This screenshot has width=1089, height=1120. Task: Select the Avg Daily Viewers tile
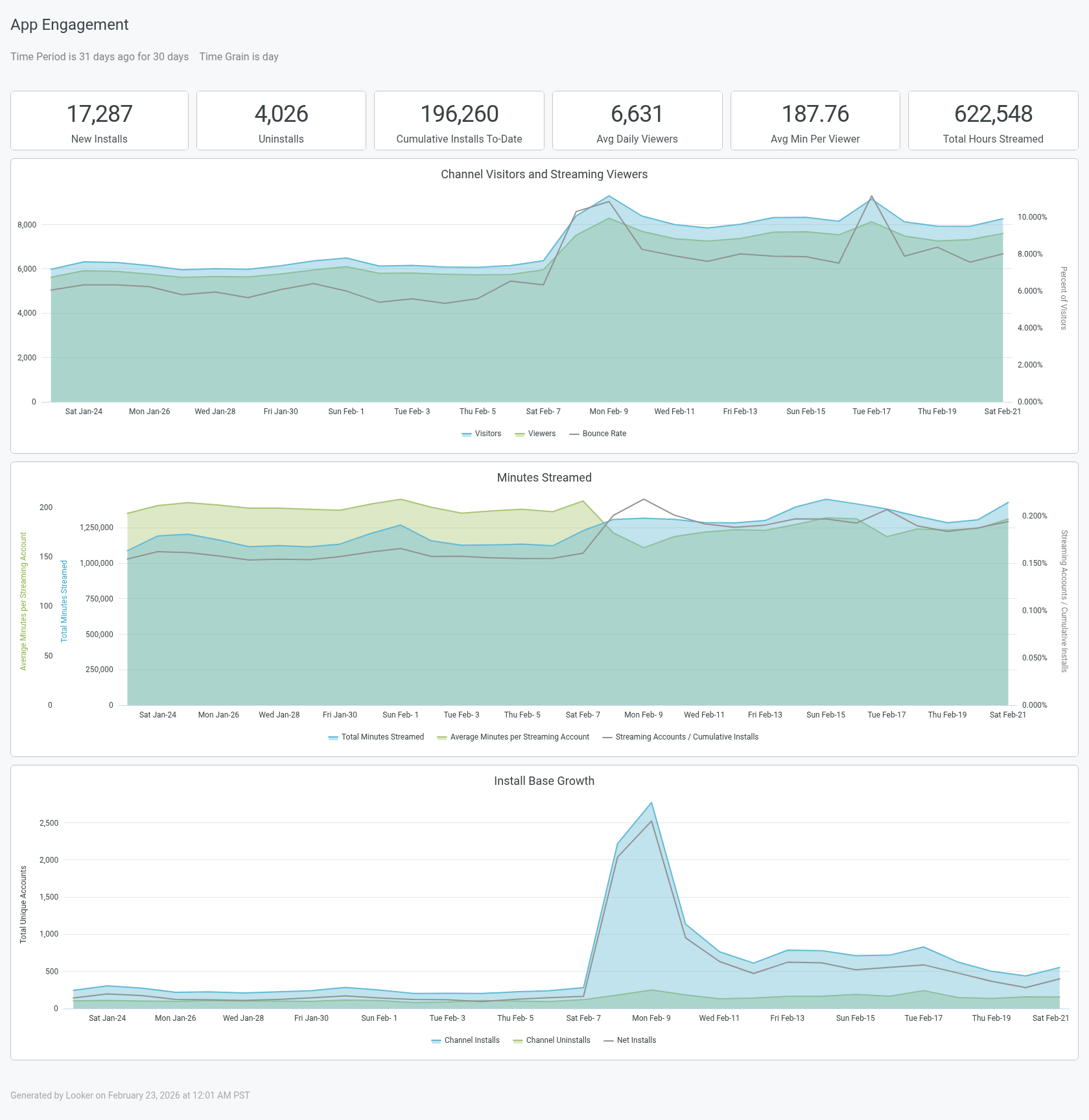[x=637, y=121]
